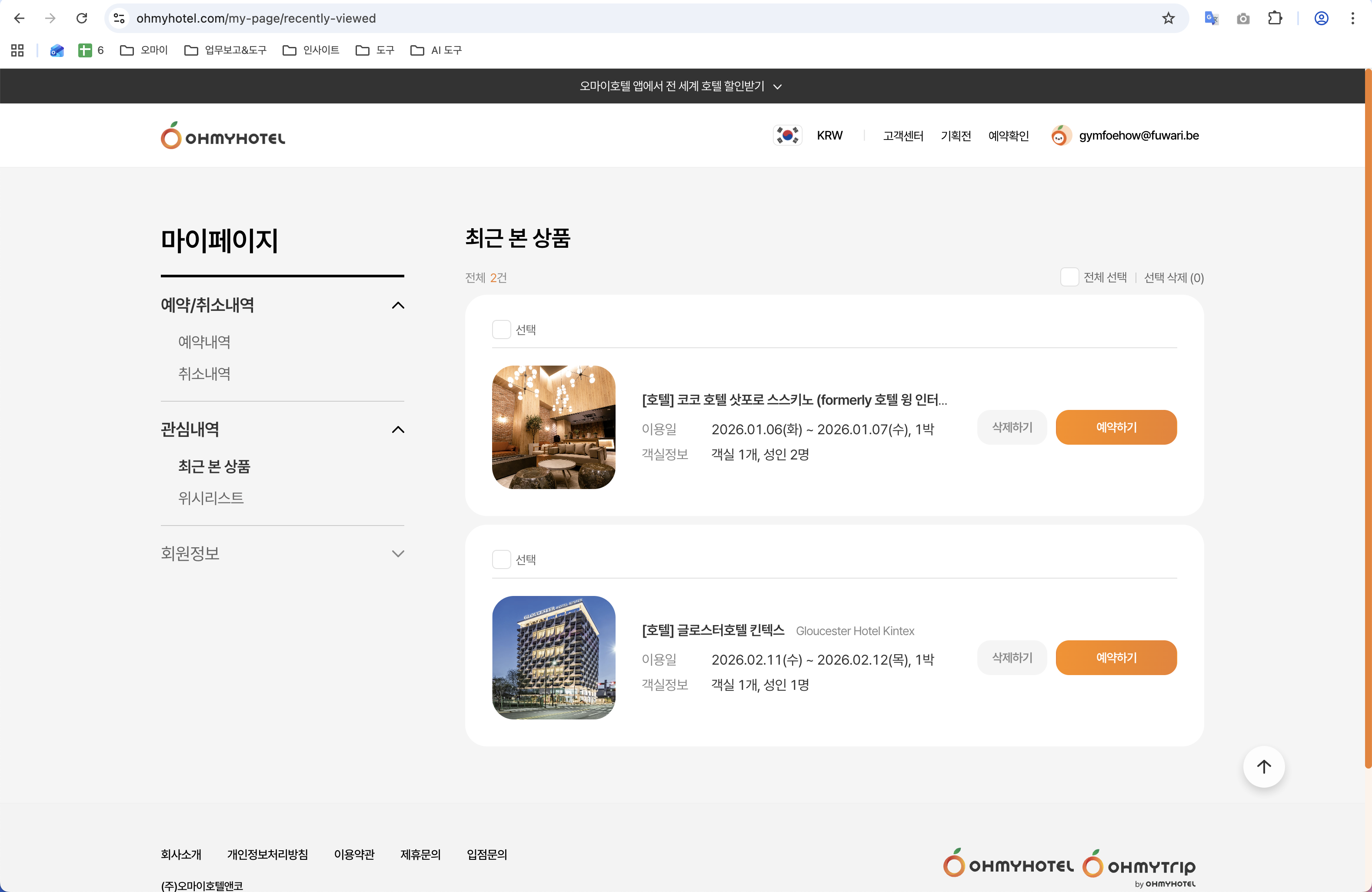Screen dimensions: 1372x892
Task: Bookmark this page with star icon
Action: pyautogui.click(x=1168, y=18)
